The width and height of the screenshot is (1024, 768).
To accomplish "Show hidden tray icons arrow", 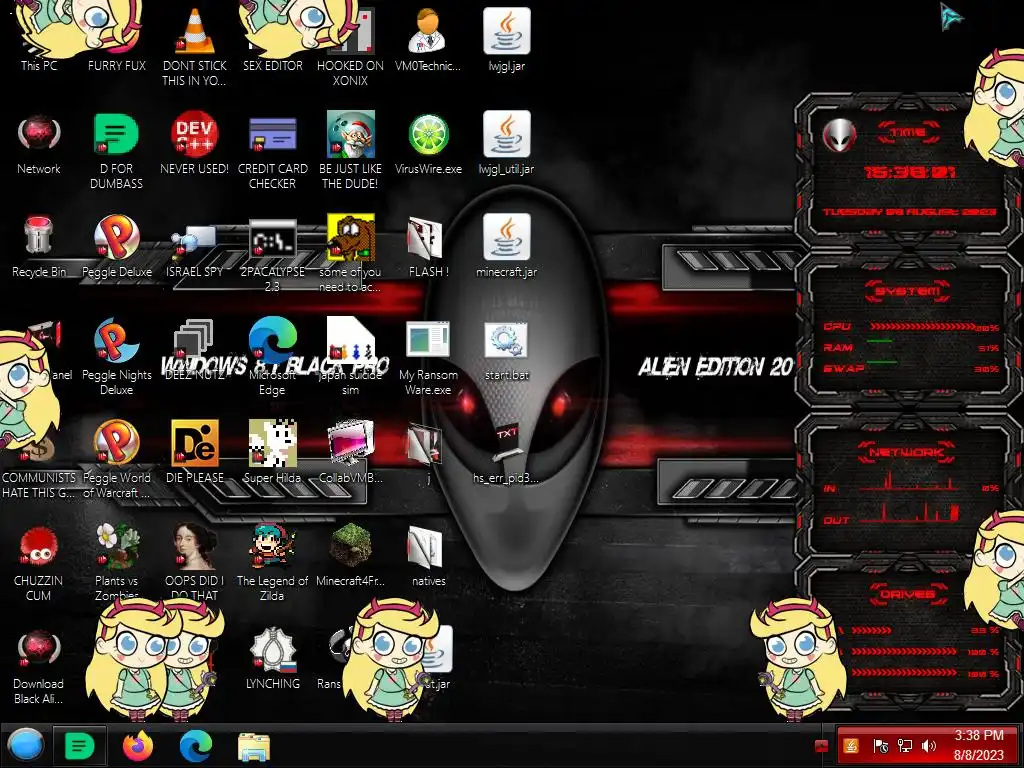I will click(x=822, y=746).
